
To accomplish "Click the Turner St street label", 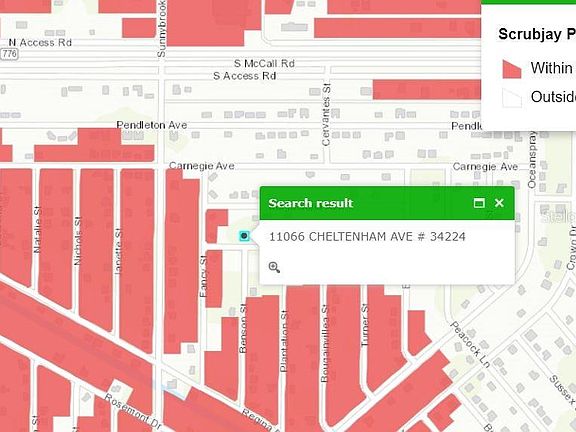I will coord(364,325).
